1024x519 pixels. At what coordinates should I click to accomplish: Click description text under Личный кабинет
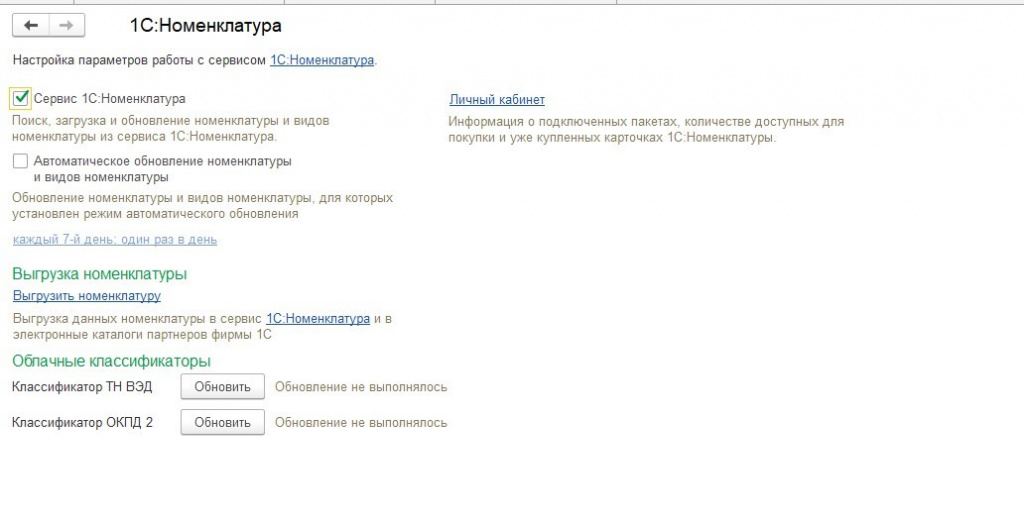click(x=647, y=129)
